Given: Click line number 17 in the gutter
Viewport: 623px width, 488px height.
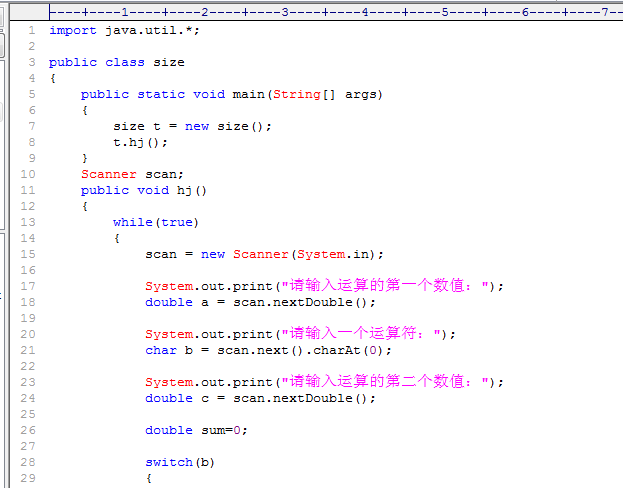Looking at the screenshot, I should tap(28, 286).
